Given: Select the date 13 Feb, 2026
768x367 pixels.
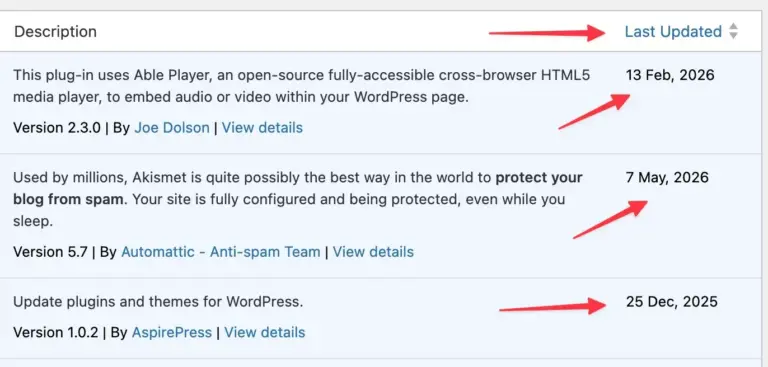Looking at the screenshot, I should [x=670, y=75].
